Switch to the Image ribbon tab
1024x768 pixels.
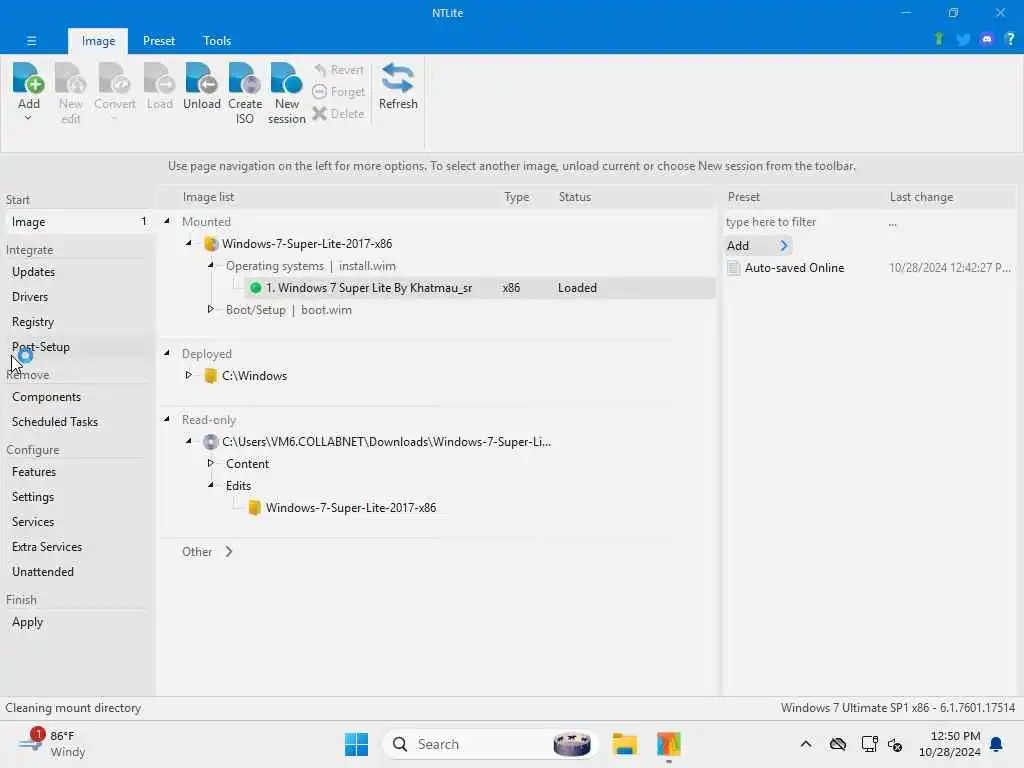click(x=98, y=40)
